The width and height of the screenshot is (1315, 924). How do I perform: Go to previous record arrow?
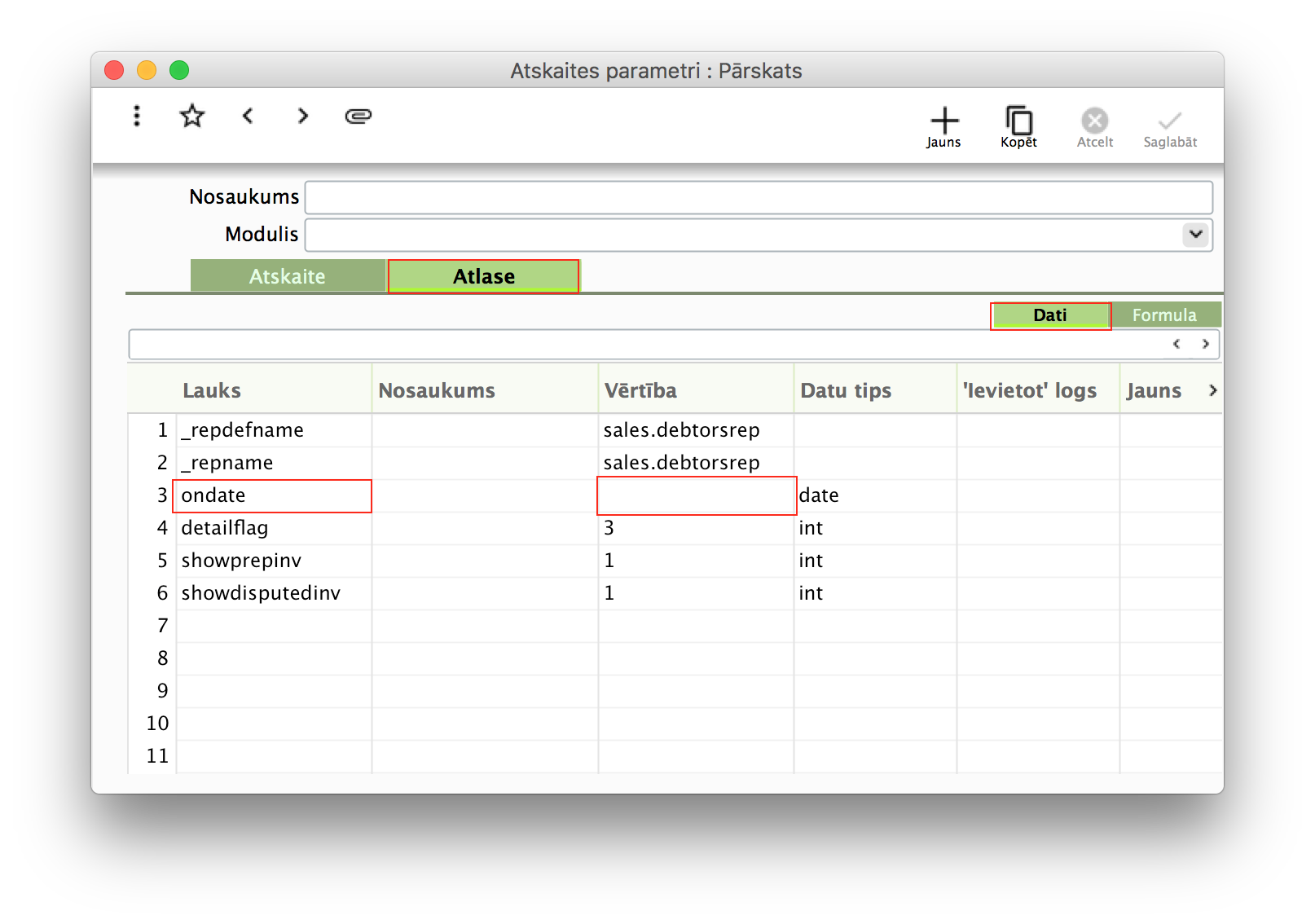(x=248, y=116)
